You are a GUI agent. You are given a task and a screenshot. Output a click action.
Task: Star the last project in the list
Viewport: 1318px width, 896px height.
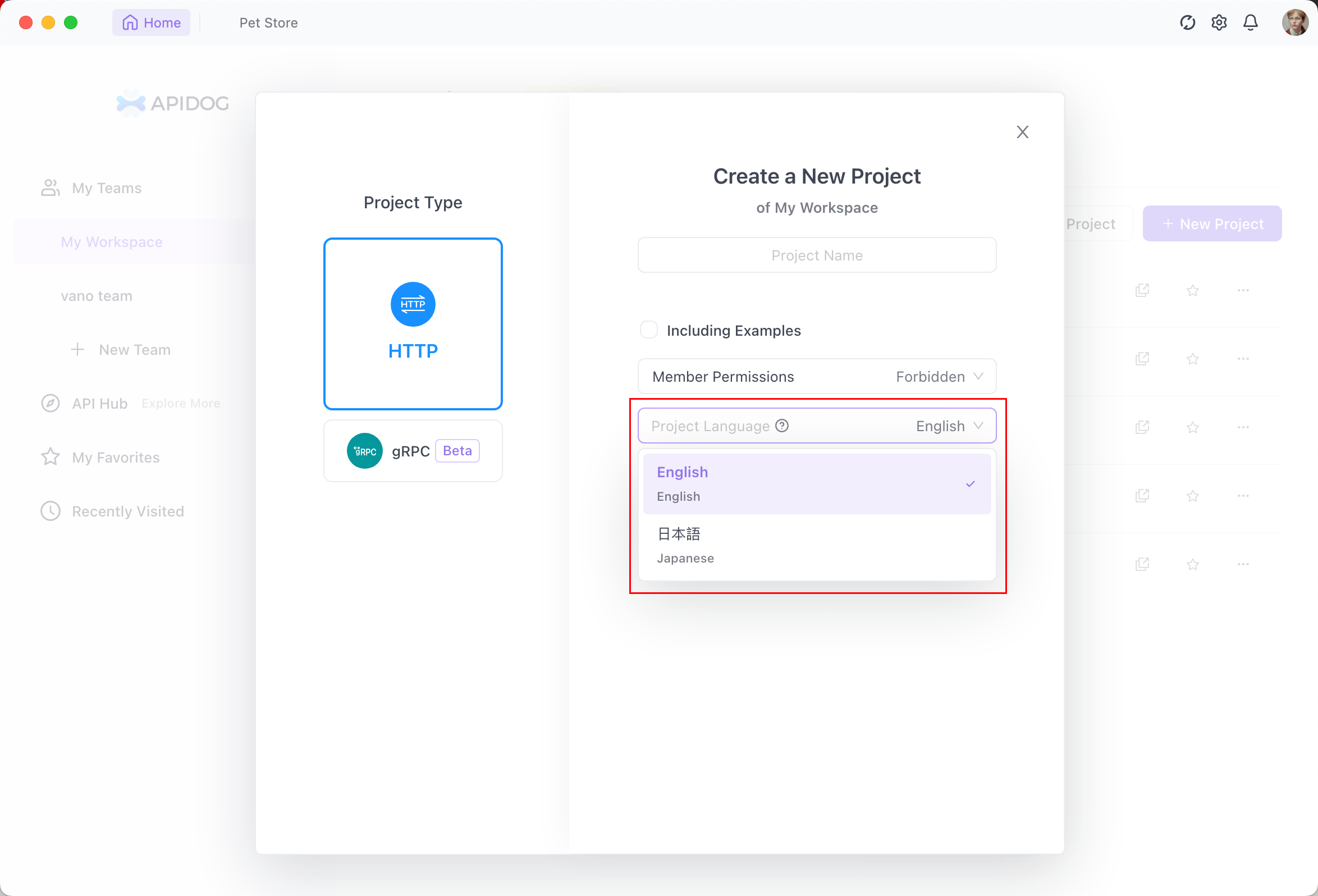1193,564
